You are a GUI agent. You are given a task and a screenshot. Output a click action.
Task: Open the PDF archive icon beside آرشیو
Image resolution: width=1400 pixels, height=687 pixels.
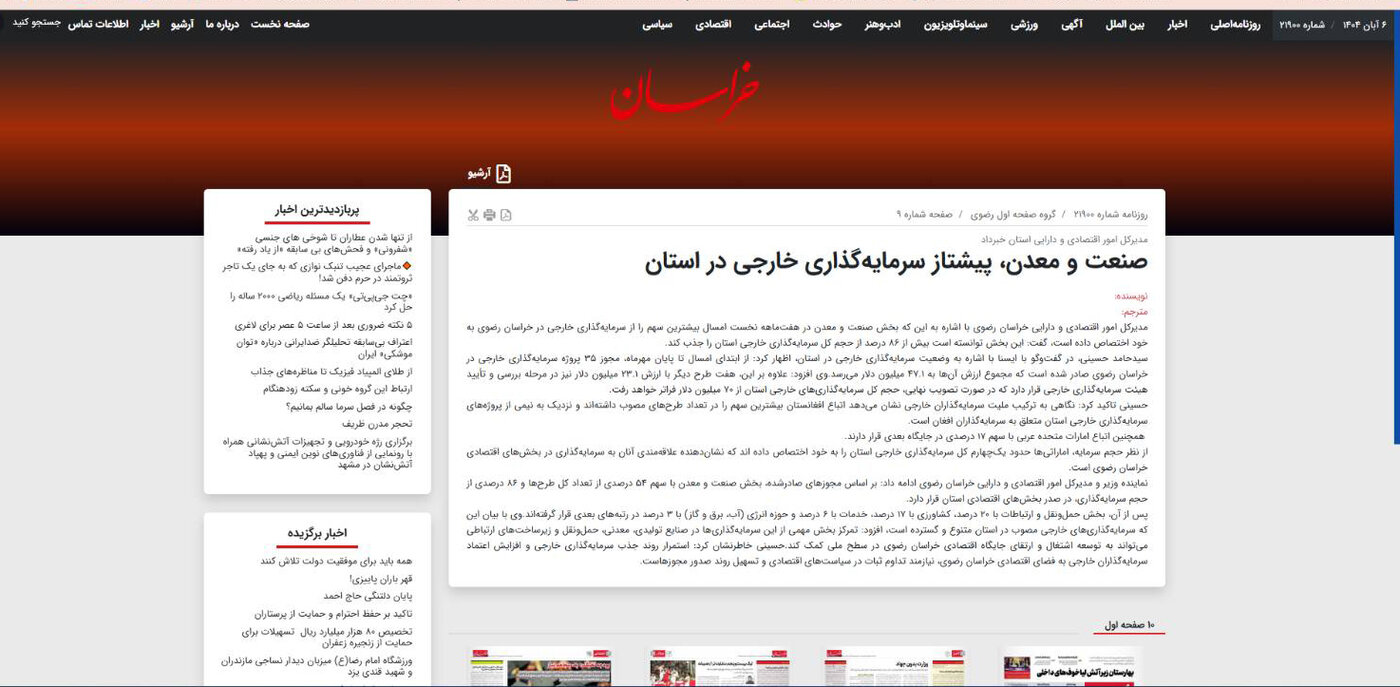point(503,173)
